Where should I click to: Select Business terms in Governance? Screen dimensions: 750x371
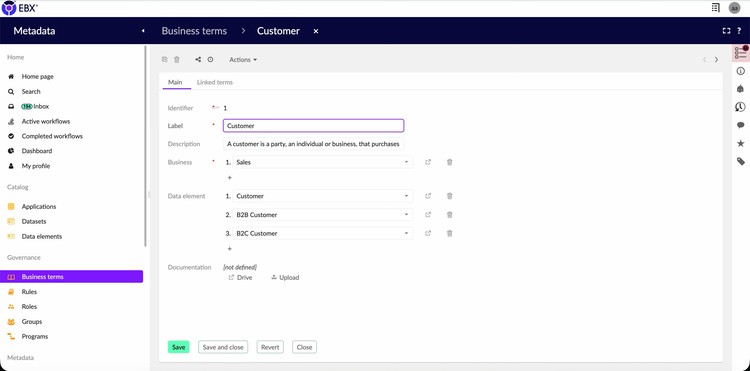72,277
